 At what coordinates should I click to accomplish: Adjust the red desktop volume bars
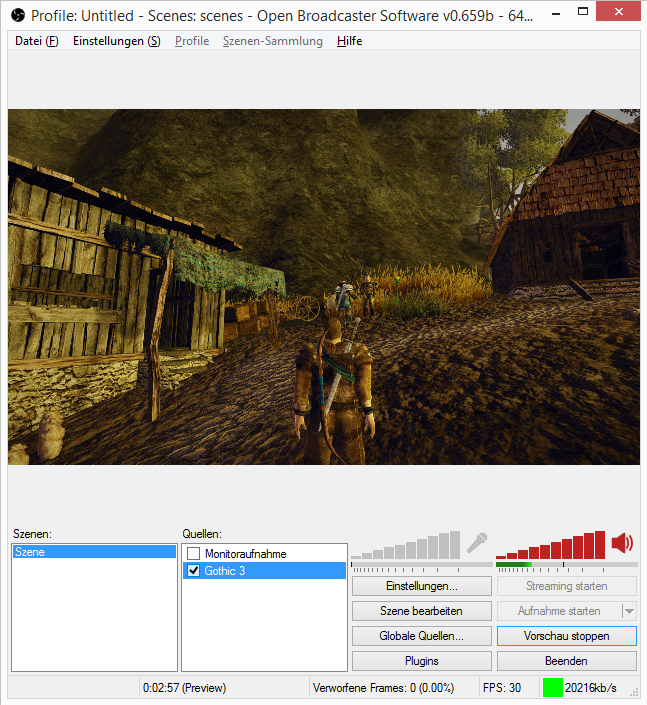(x=551, y=545)
